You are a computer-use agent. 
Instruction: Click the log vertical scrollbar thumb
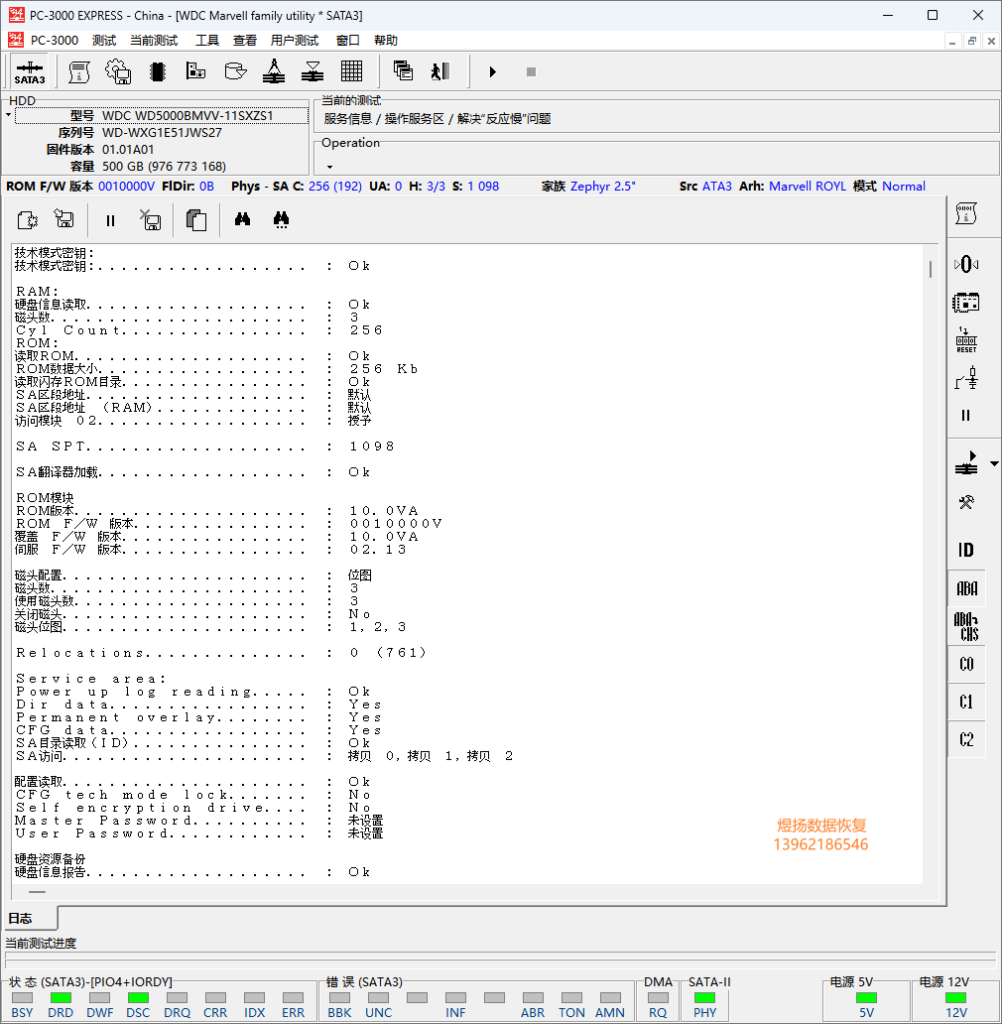tap(930, 268)
